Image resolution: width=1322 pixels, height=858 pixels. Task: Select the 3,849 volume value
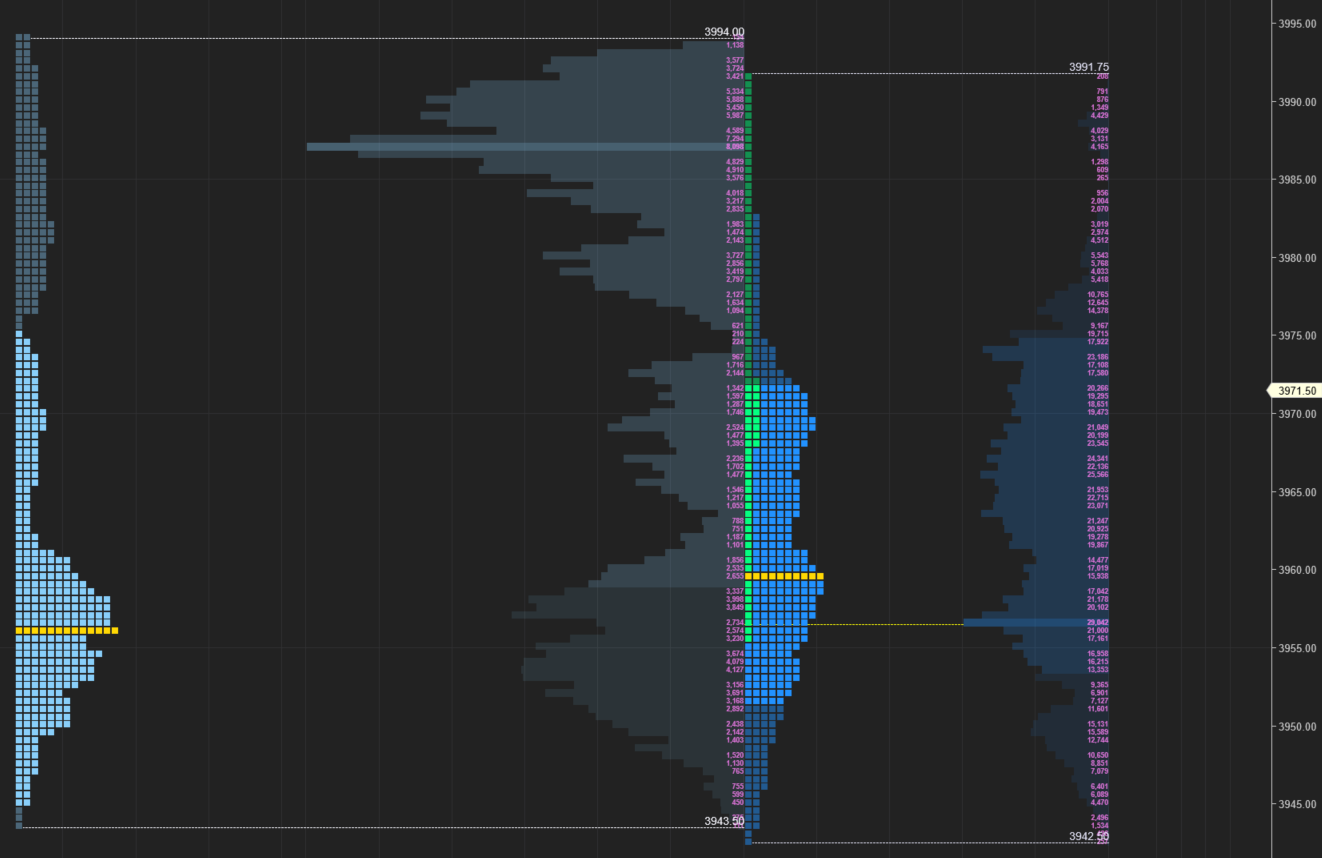[x=735, y=608]
